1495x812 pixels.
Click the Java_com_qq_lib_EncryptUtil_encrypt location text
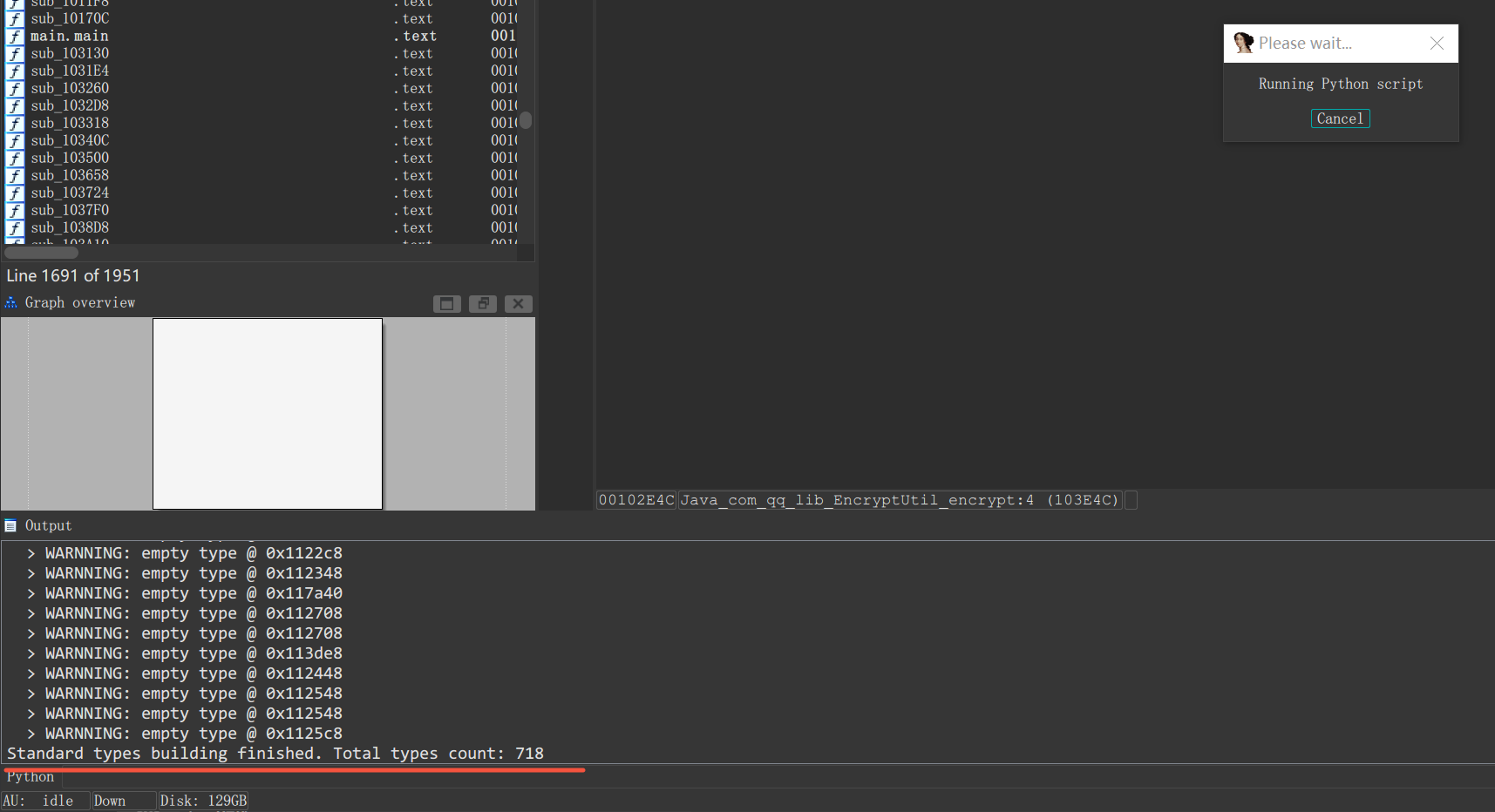(899, 500)
